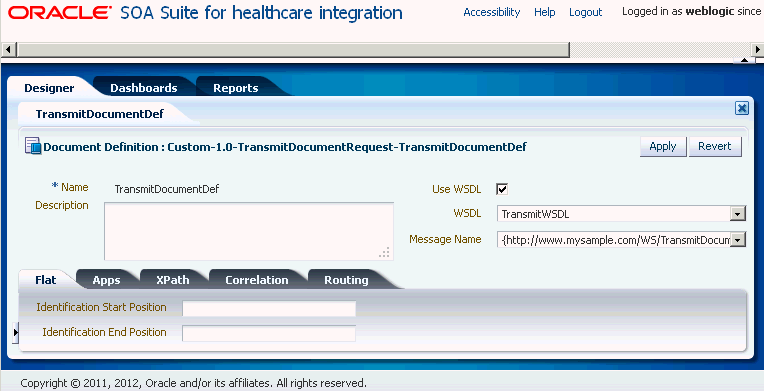Click the Document Definition title text

285,147
